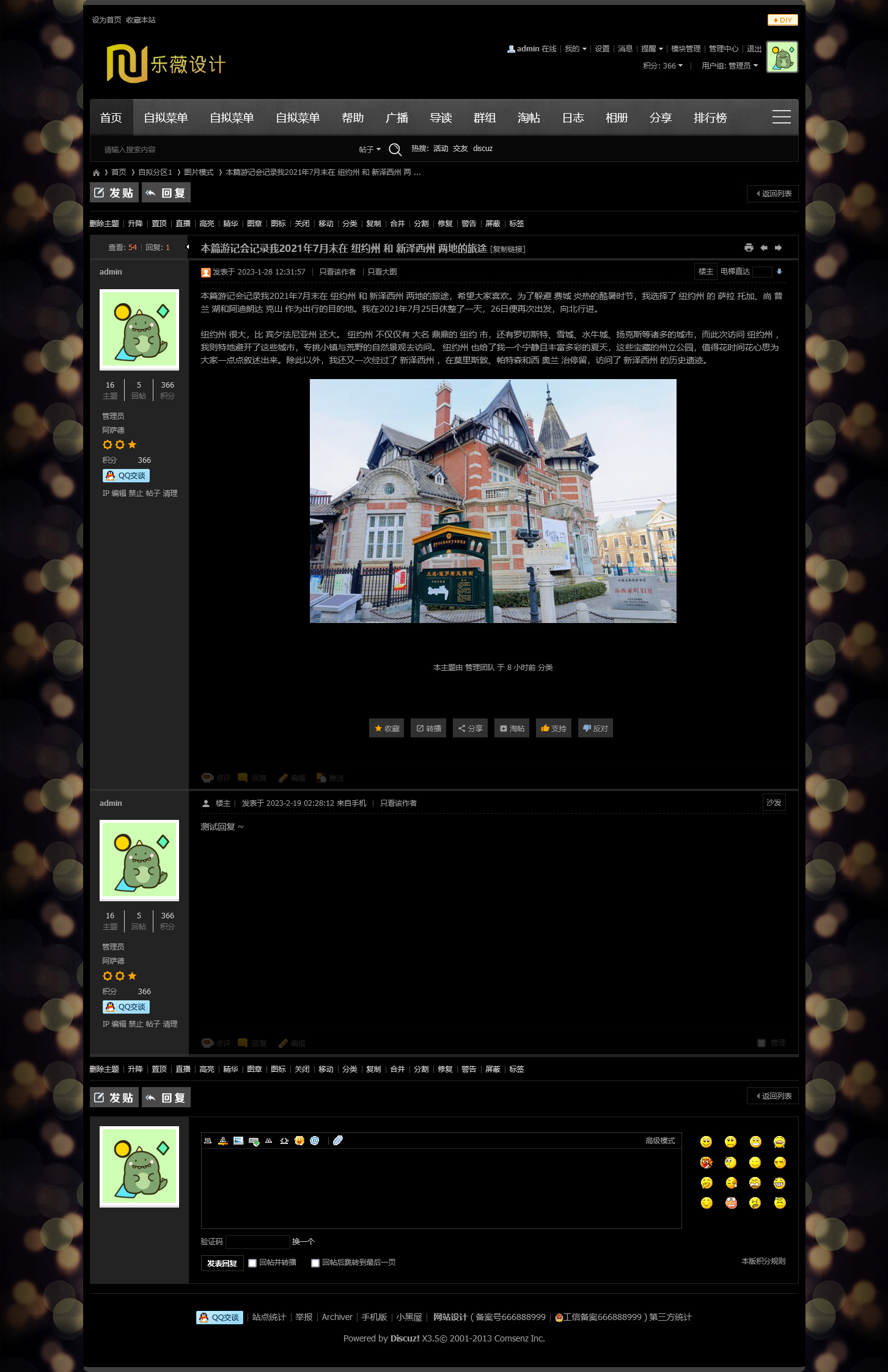Screen dimensions: 888x1372
Task: Enable the 回帖并转播 checkbox
Action: click(x=252, y=1263)
